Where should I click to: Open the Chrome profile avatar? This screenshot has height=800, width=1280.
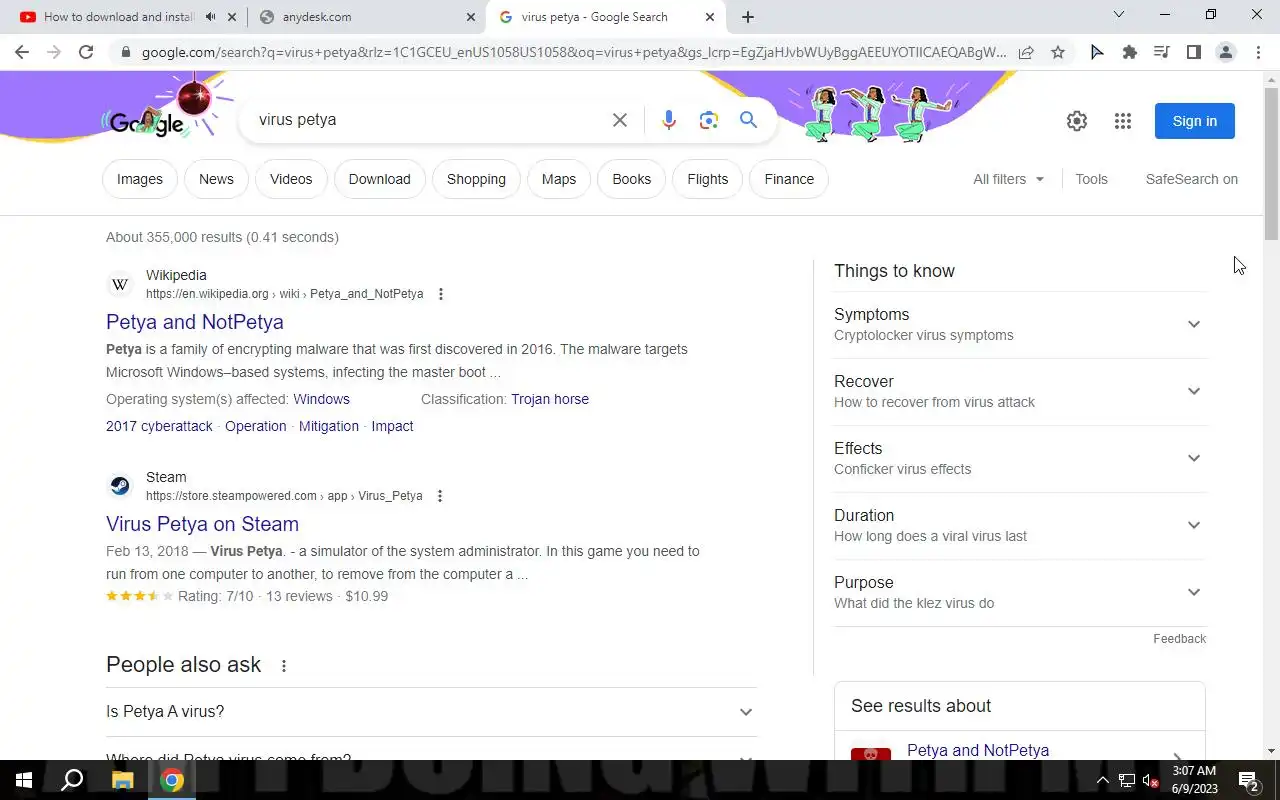(1226, 52)
